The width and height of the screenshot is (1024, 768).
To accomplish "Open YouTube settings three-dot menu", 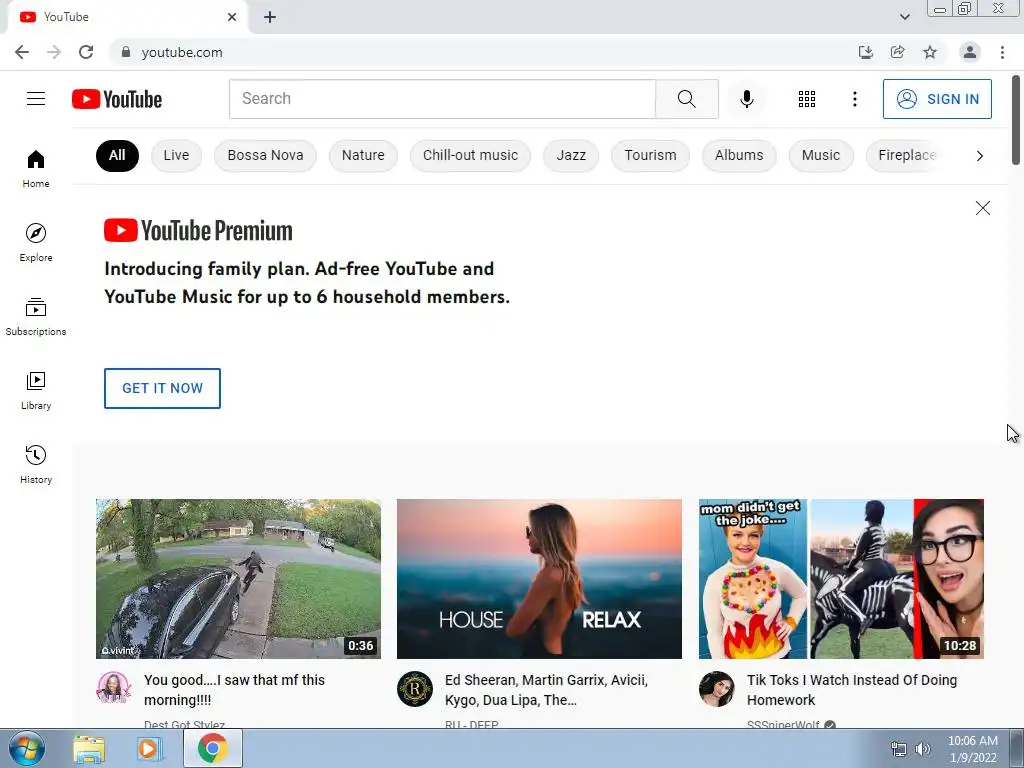I will pyautogui.click(x=854, y=99).
